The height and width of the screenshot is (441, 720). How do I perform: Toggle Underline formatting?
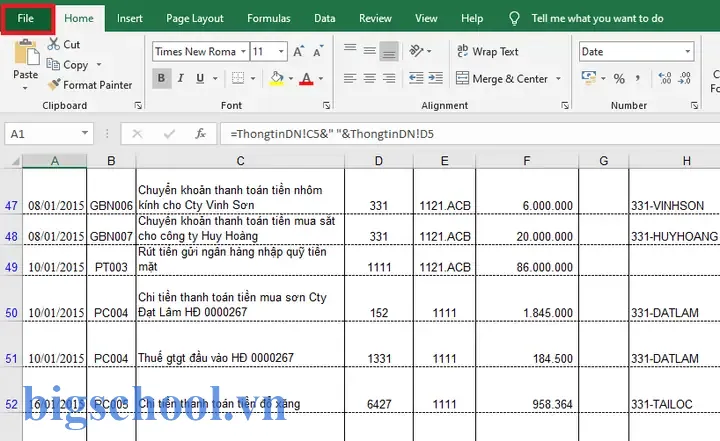pyautogui.click(x=200, y=78)
